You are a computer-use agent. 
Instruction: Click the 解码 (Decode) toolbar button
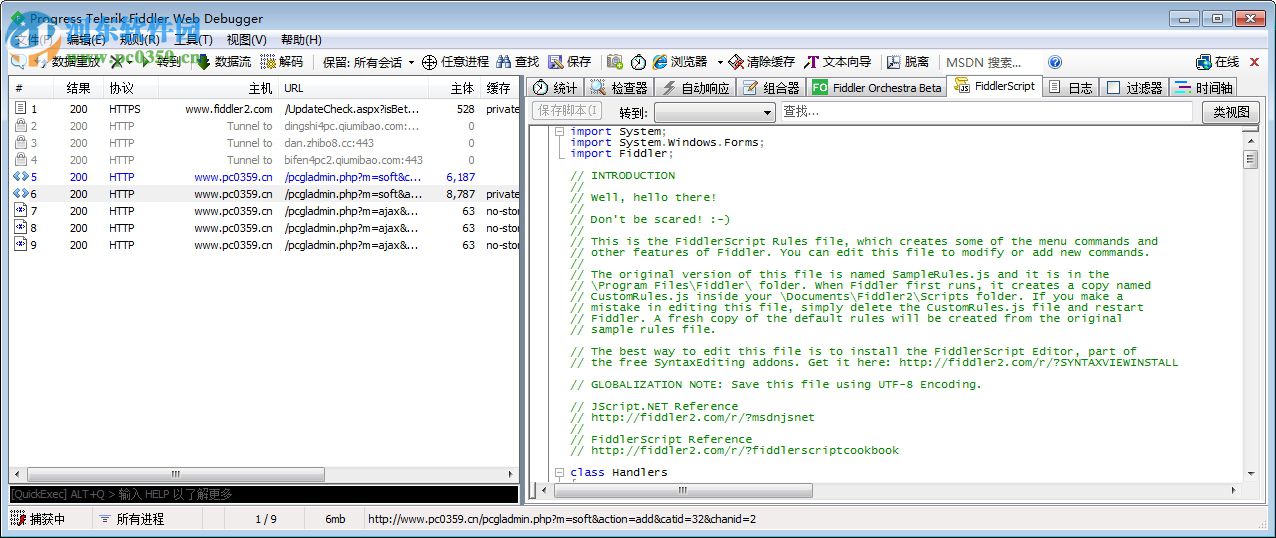281,62
